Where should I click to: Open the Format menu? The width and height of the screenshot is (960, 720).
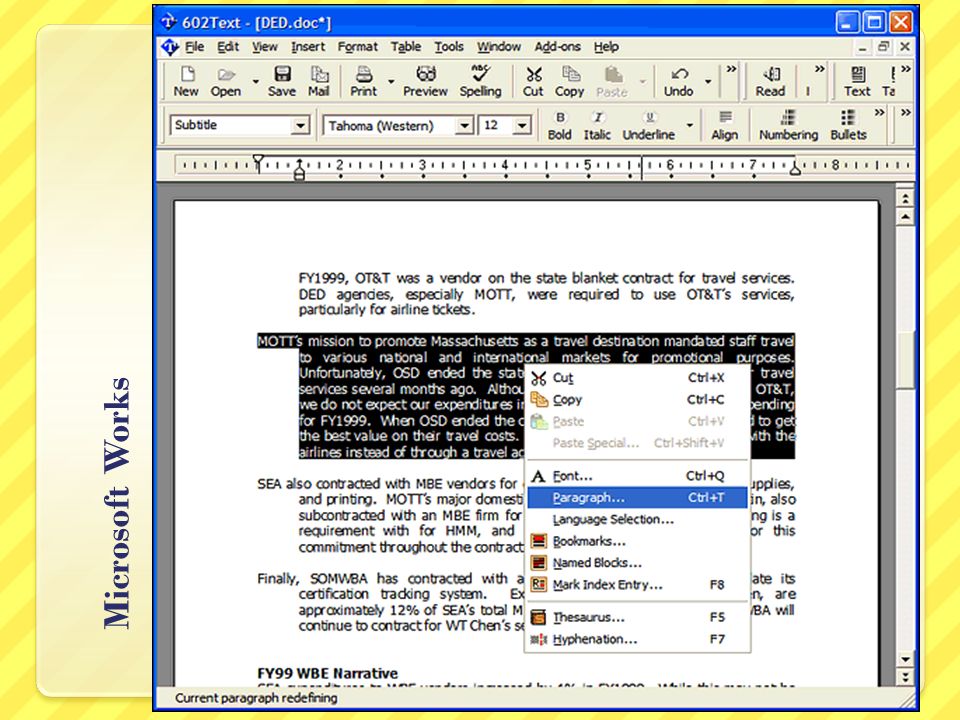click(358, 47)
